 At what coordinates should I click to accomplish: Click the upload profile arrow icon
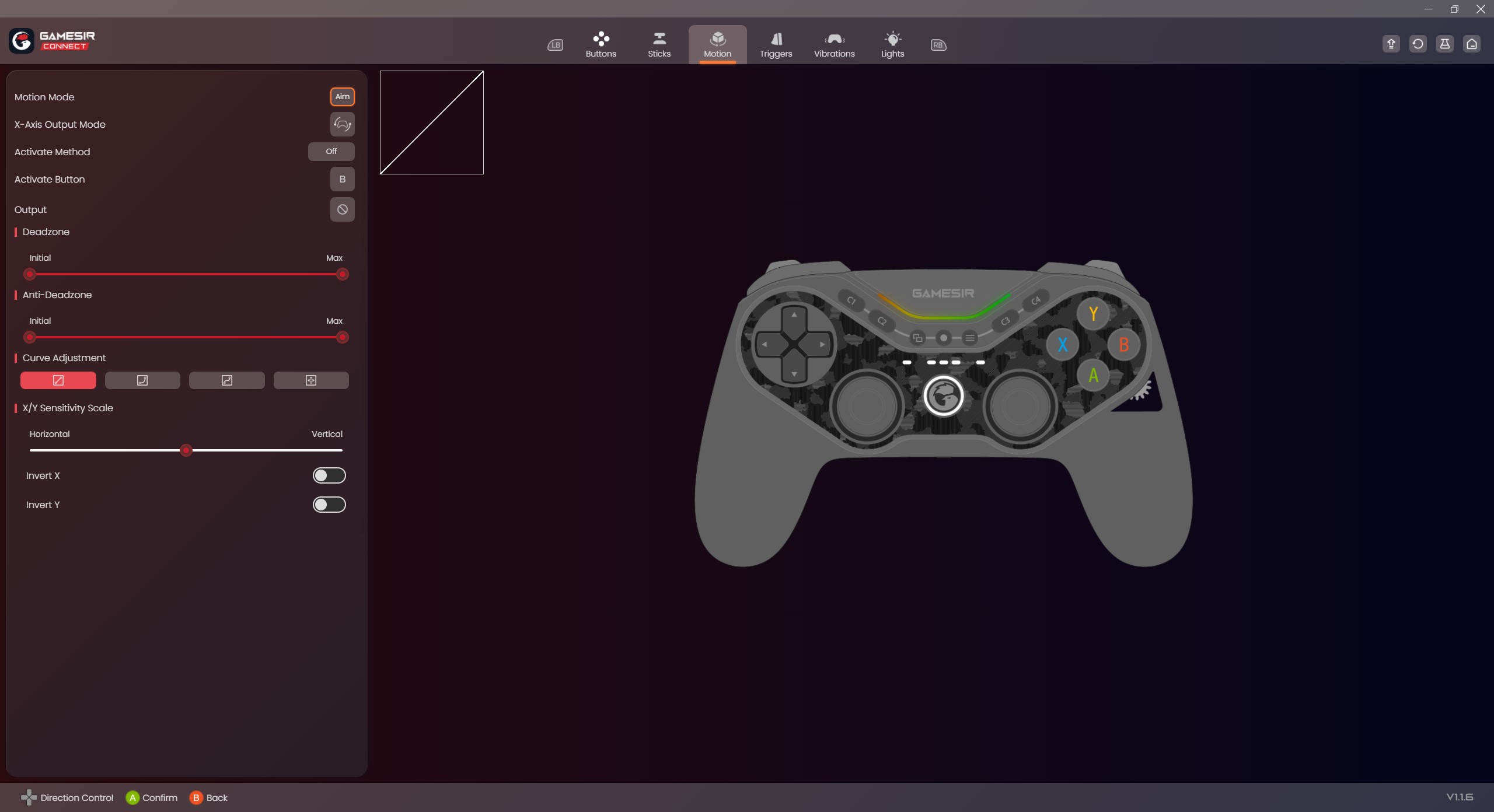tap(1391, 44)
